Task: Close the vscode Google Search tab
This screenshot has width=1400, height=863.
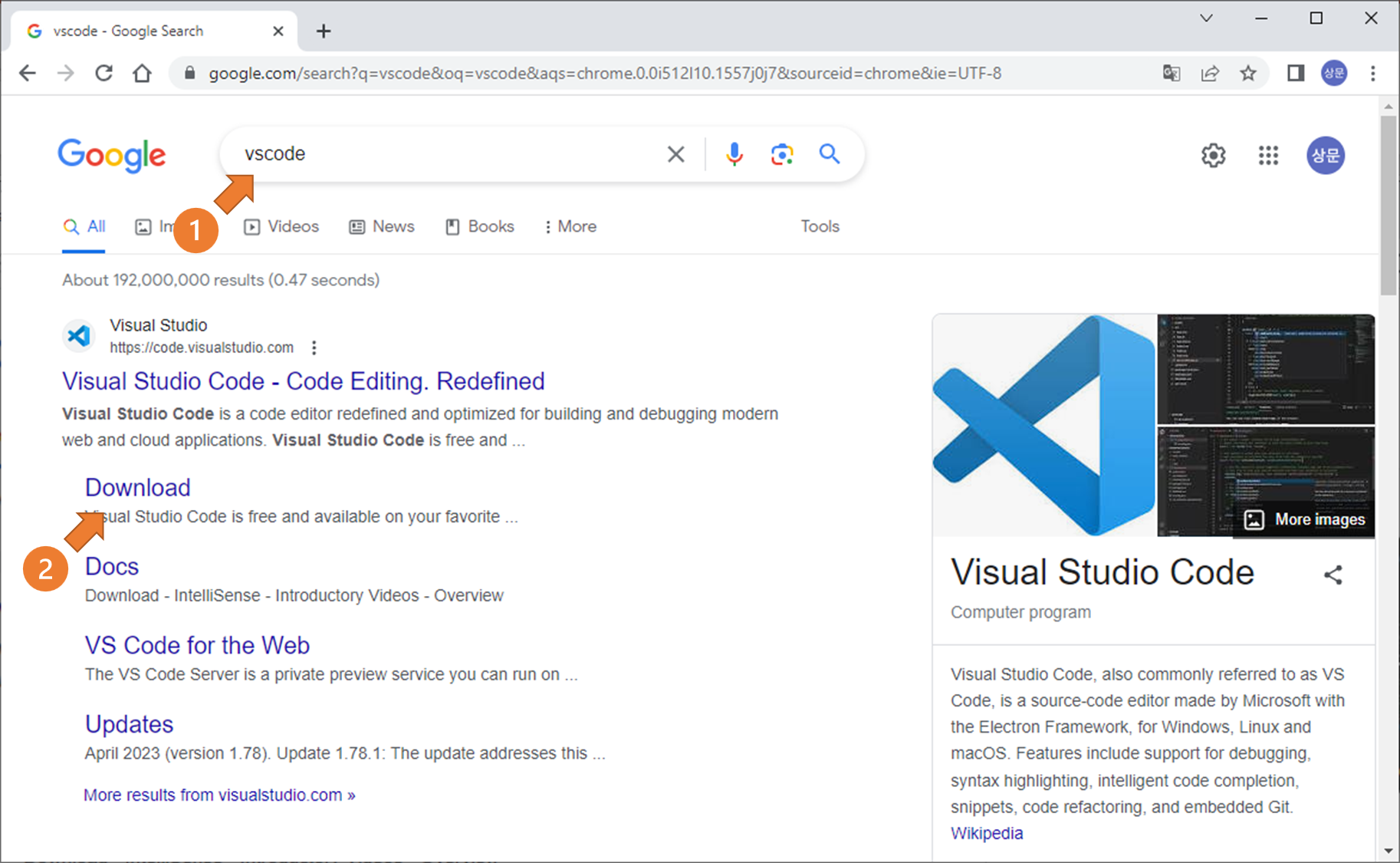Action: (x=278, y=31)
